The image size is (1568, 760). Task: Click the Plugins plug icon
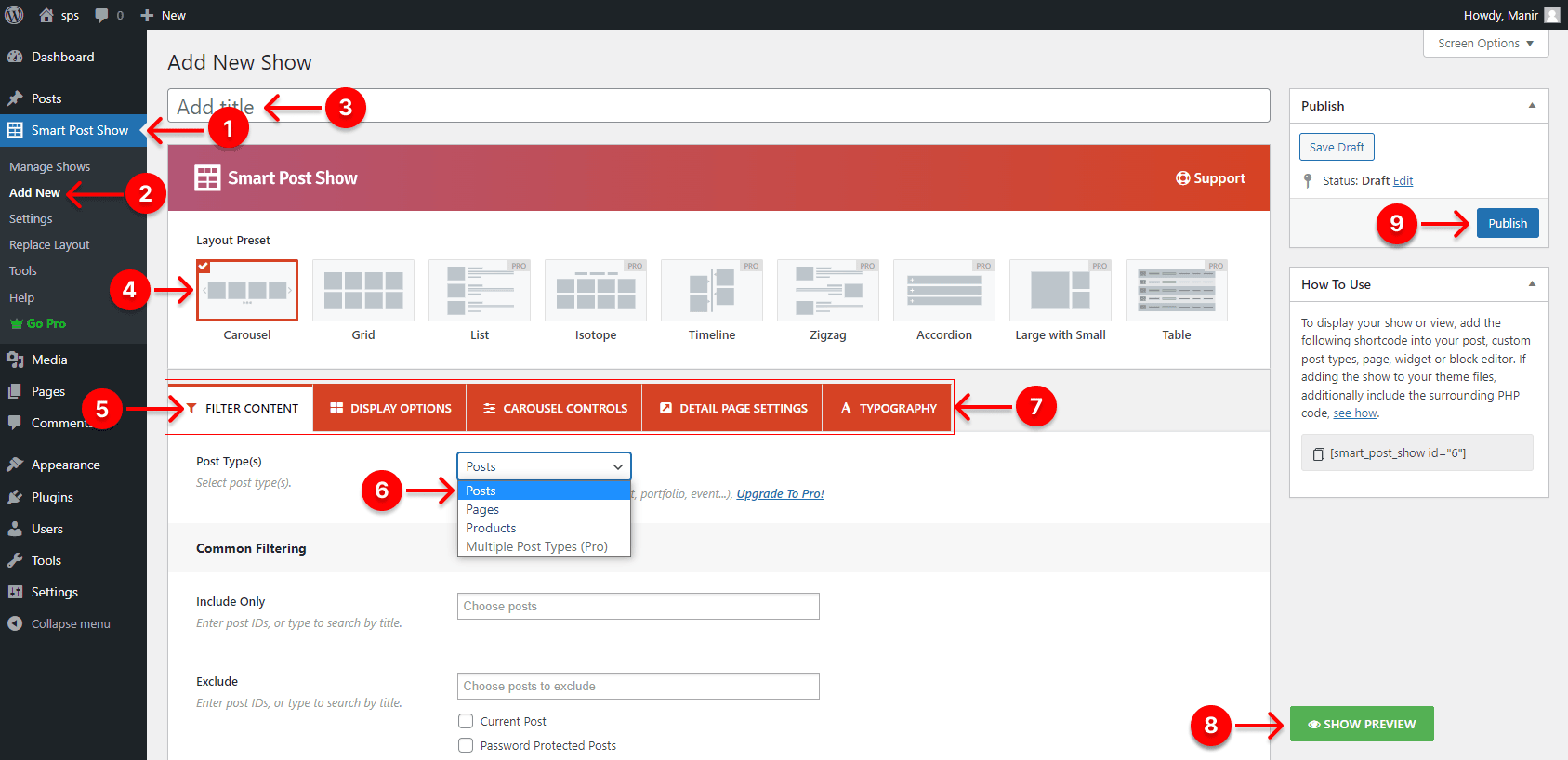(x=15, y=497)
